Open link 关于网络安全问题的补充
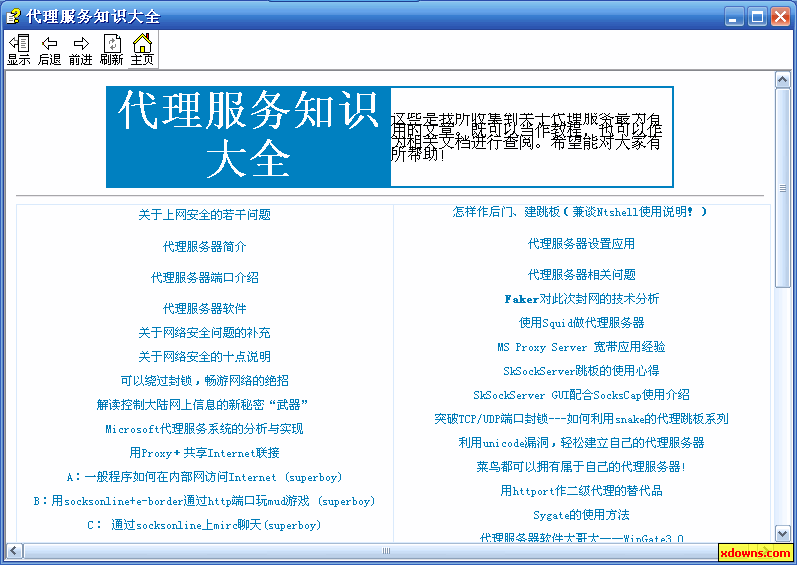The image size is (797, 565). (x=204, y=333)
